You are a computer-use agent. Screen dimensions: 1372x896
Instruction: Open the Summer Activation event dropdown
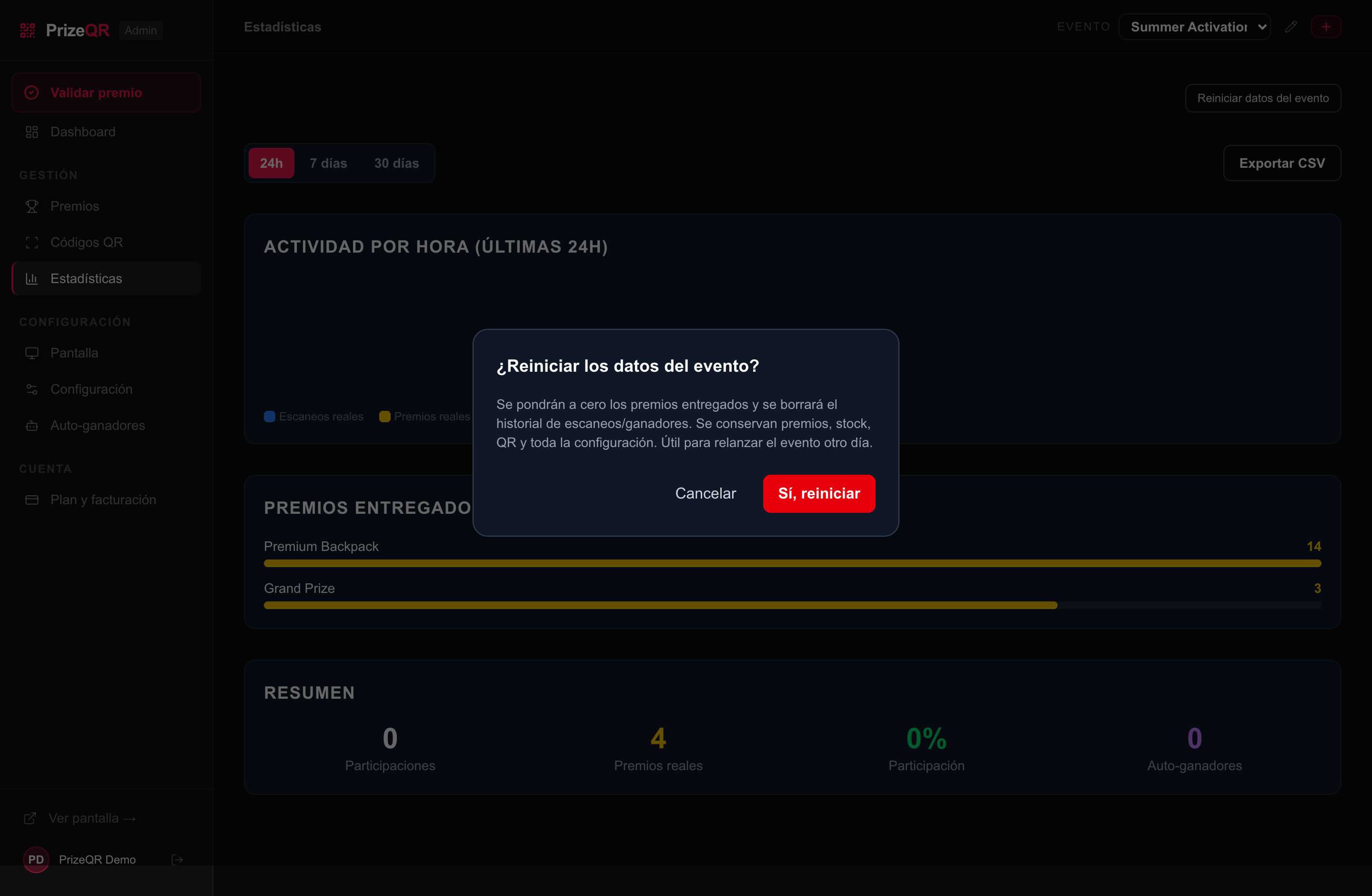1194,27
